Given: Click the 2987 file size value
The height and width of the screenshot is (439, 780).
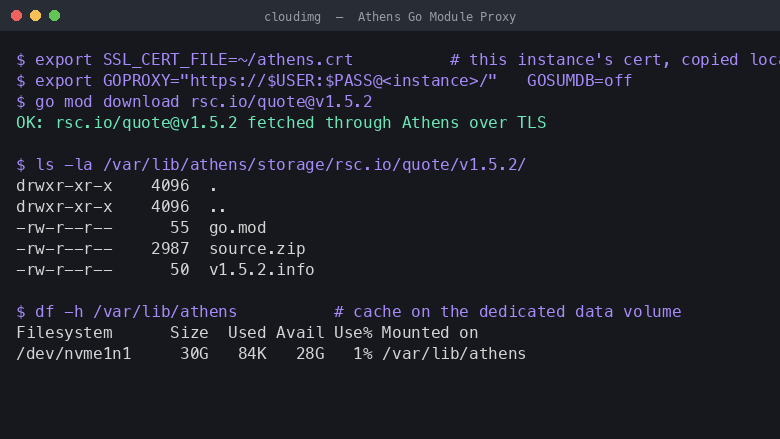Looking at the screenshot, I should click(x=170, y=249).
